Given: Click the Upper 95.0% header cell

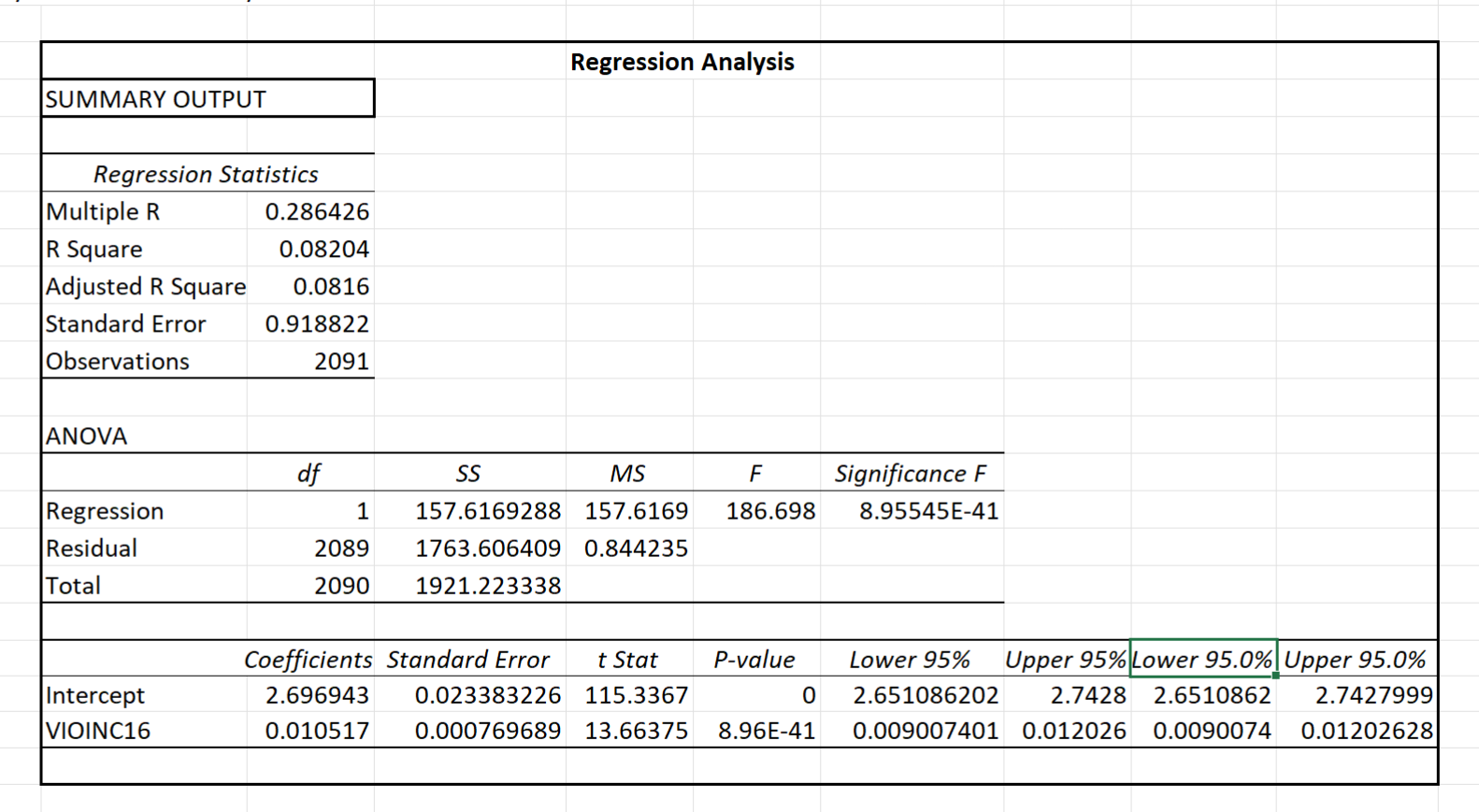Looking at the screenshot, I should (x=1356, y=660).
